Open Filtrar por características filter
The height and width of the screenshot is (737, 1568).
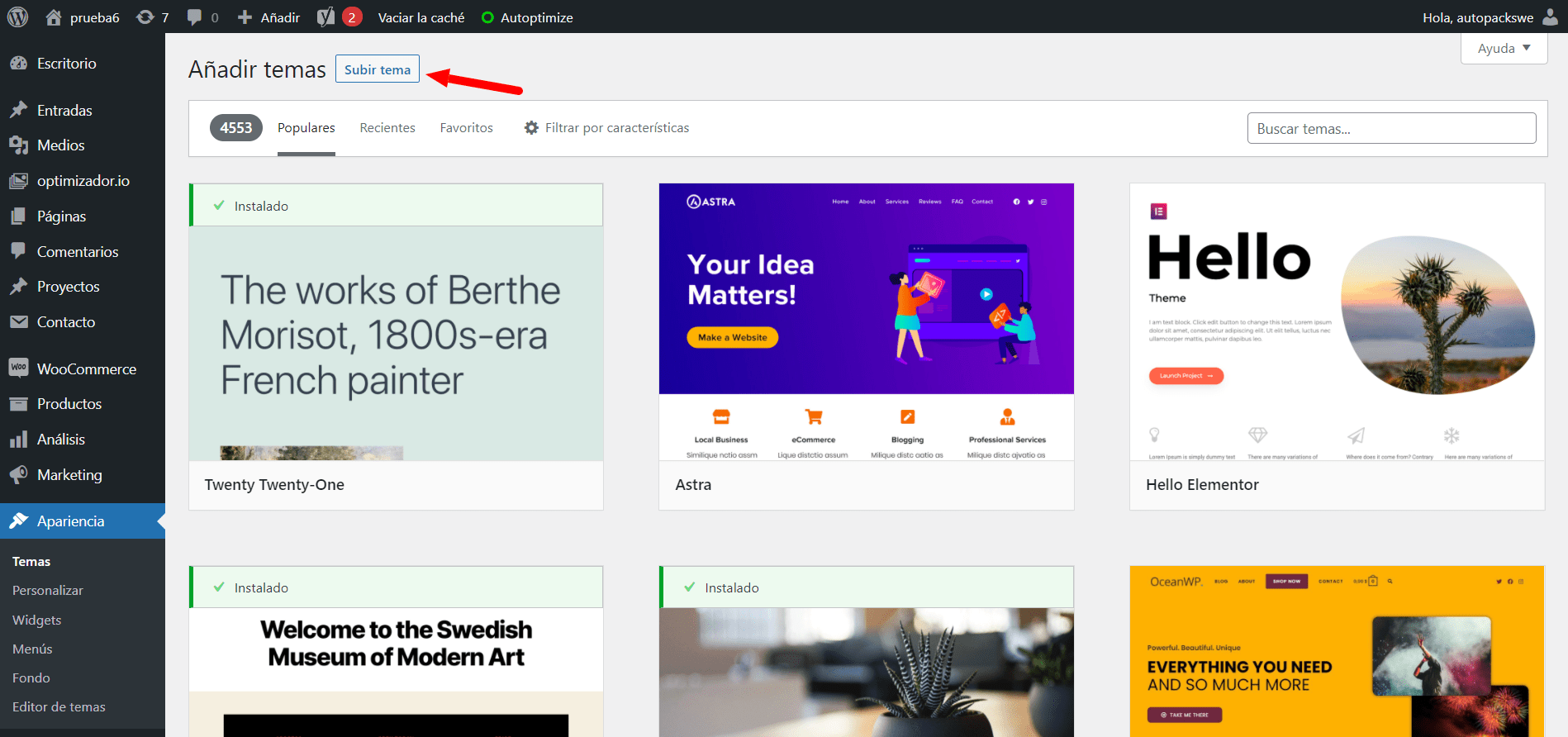point(606,128)
